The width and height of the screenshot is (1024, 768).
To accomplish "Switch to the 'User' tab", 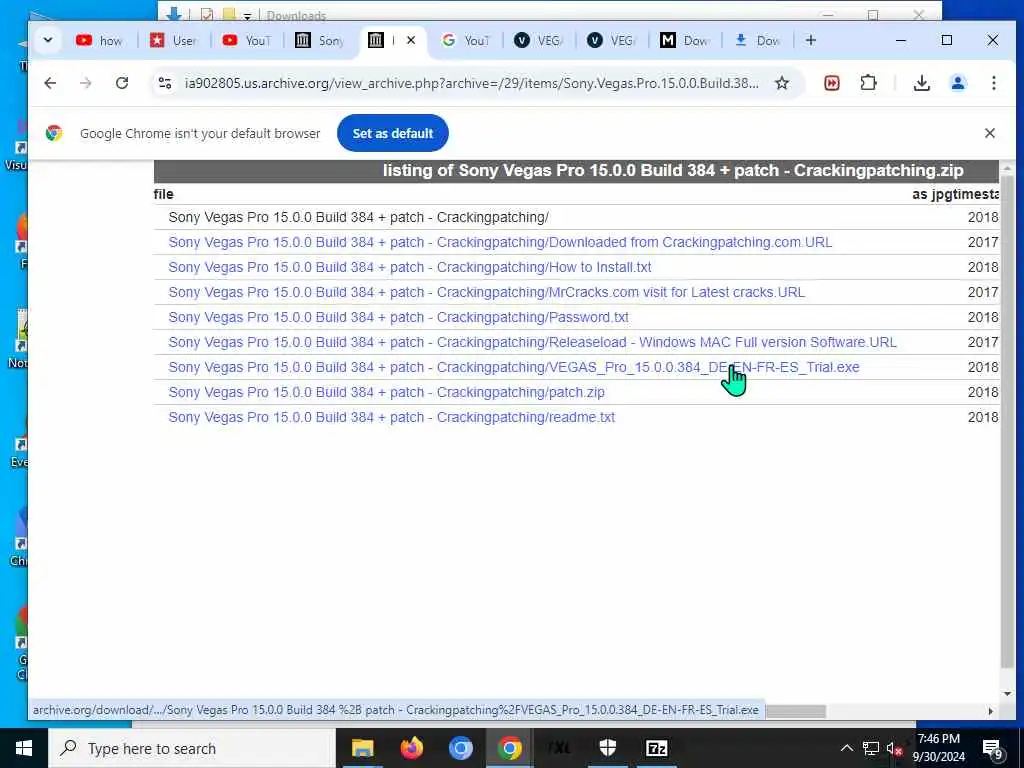I will [x=173, y=40].
